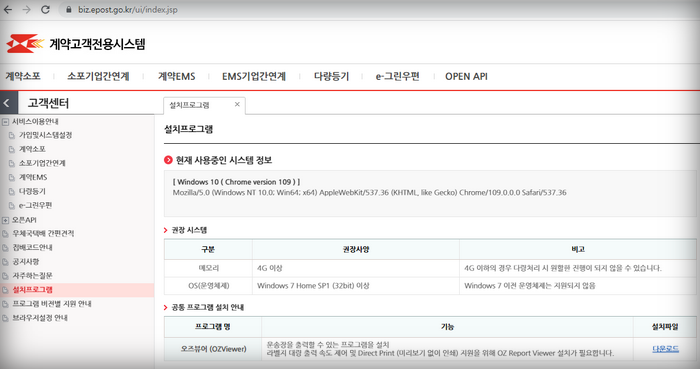Open 우체국택배 간편견적 in the sidebar
700x369 pixels.
pyautogui.click(x=43, y=233)
